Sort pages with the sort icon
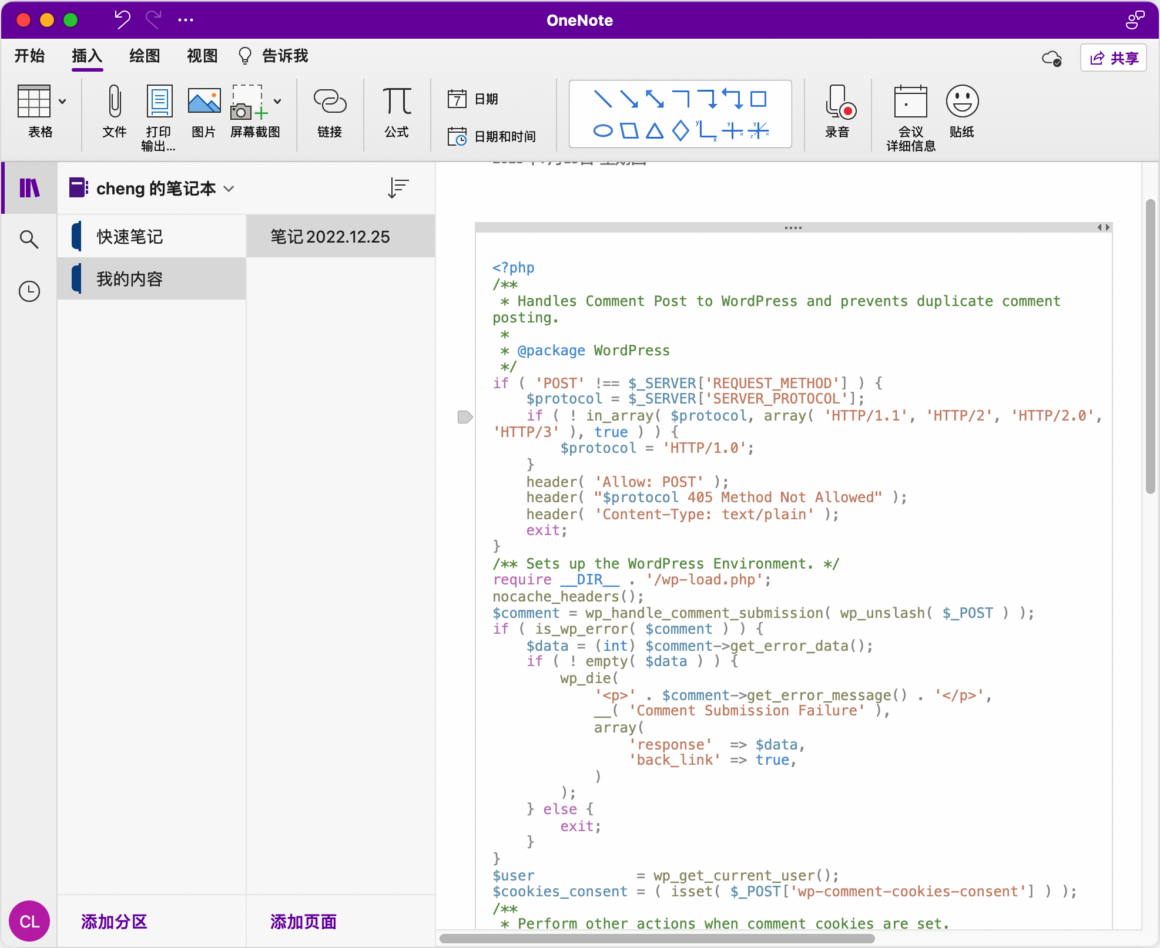The width and height of the screenshot is (1160, 948). (398, 188)
